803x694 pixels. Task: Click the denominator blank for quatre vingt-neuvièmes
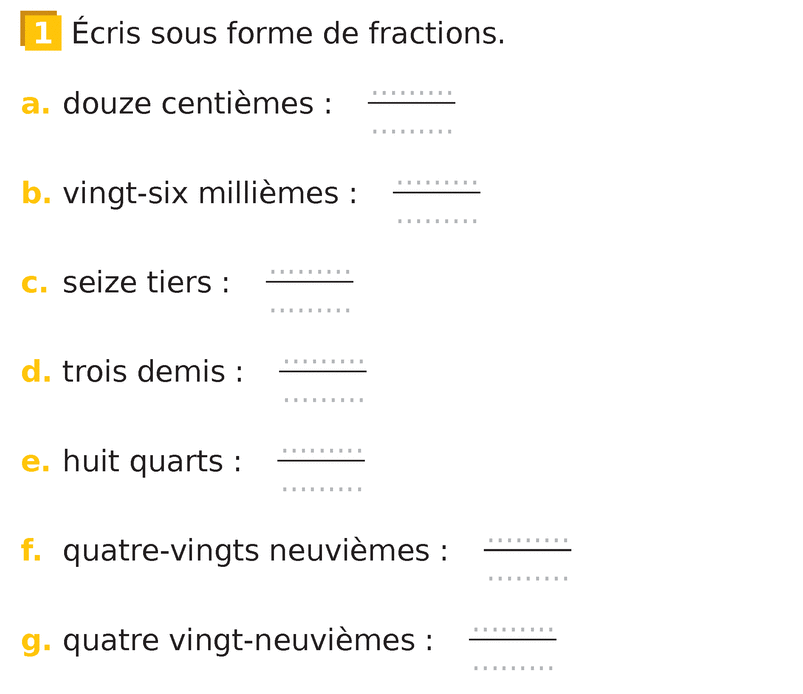(512, 667)
